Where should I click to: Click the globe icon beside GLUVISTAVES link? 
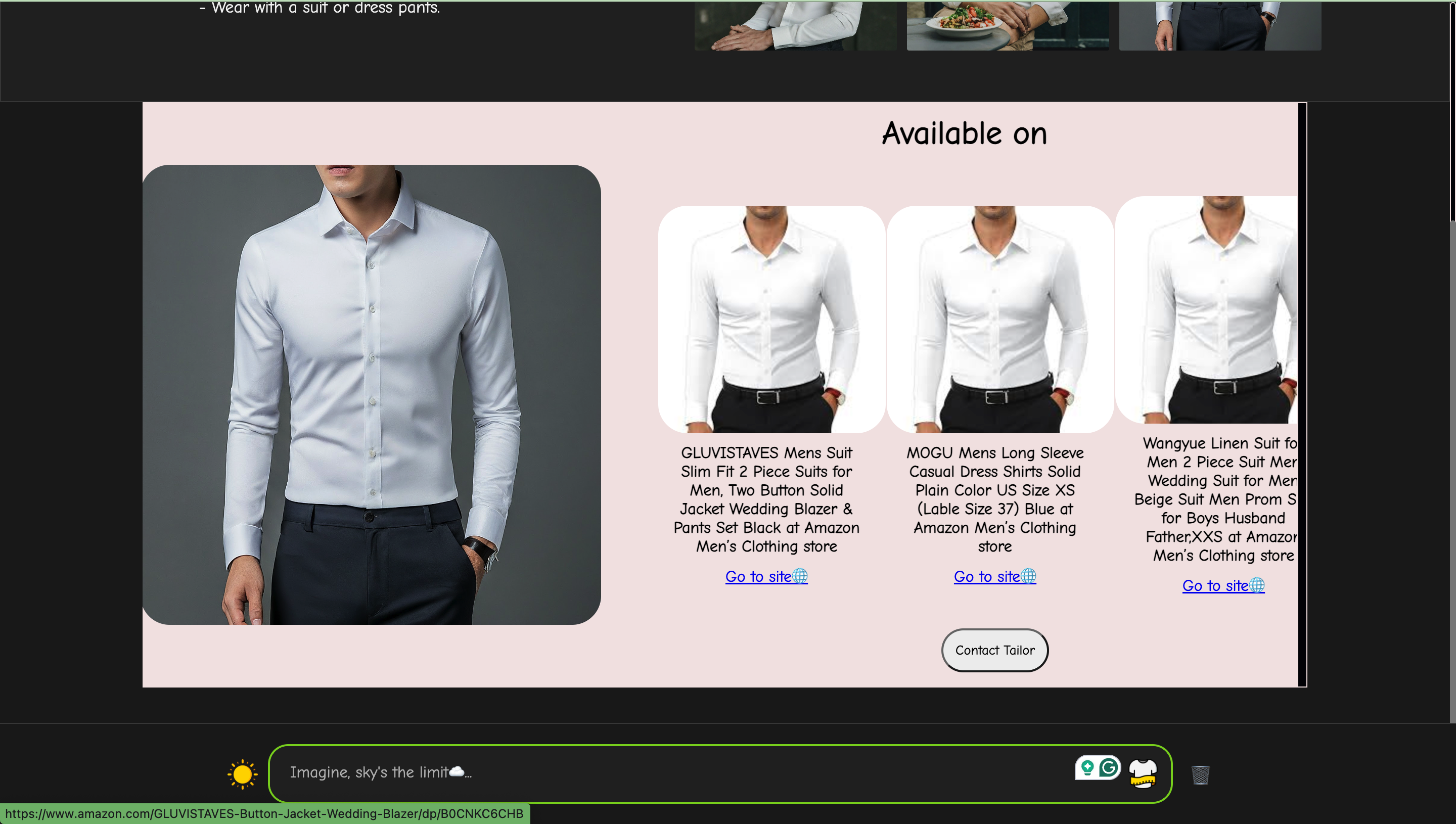800,576
